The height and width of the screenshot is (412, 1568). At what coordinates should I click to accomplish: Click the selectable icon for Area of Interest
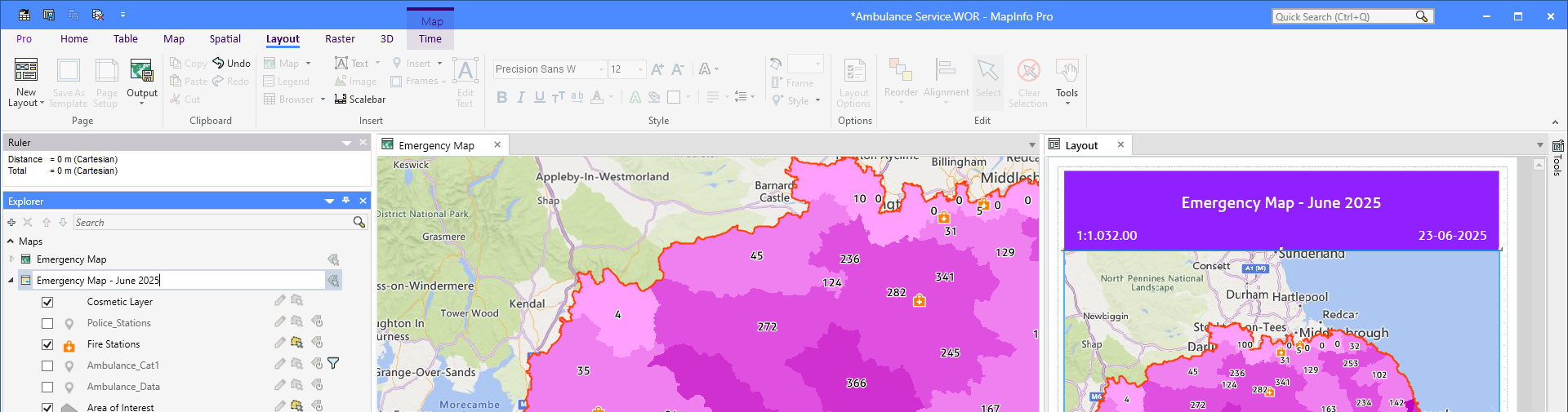(x=296, y=406)
